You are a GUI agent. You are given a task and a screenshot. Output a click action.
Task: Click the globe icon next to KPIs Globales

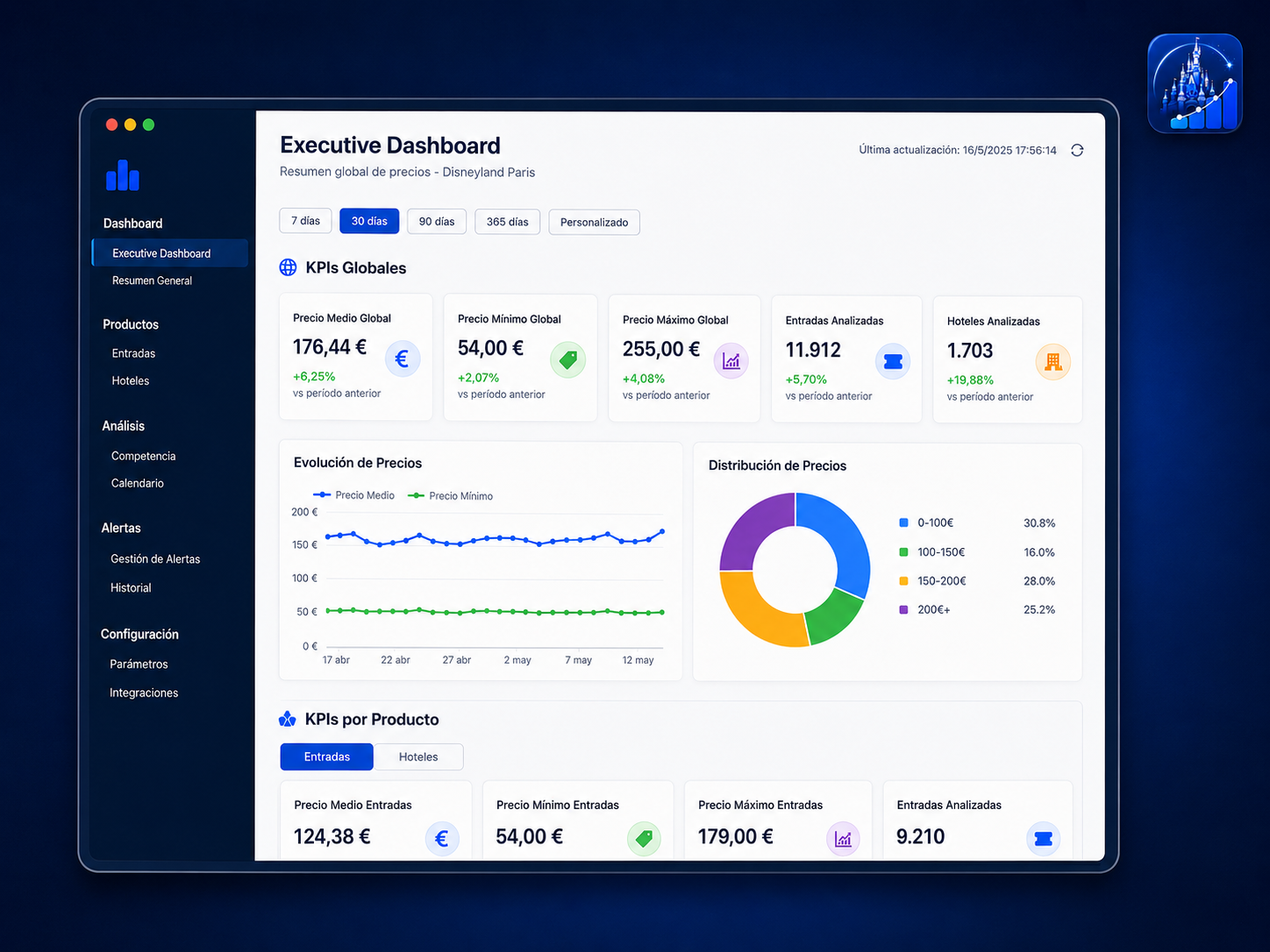click(x=288, y=267)
